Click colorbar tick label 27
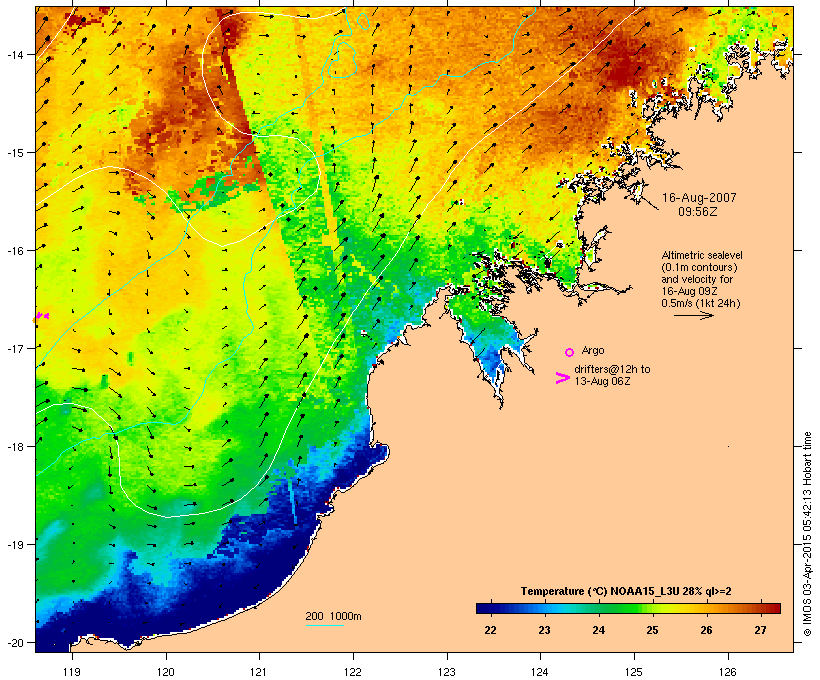This screenshot has height=680, width=820. point(760,630)
